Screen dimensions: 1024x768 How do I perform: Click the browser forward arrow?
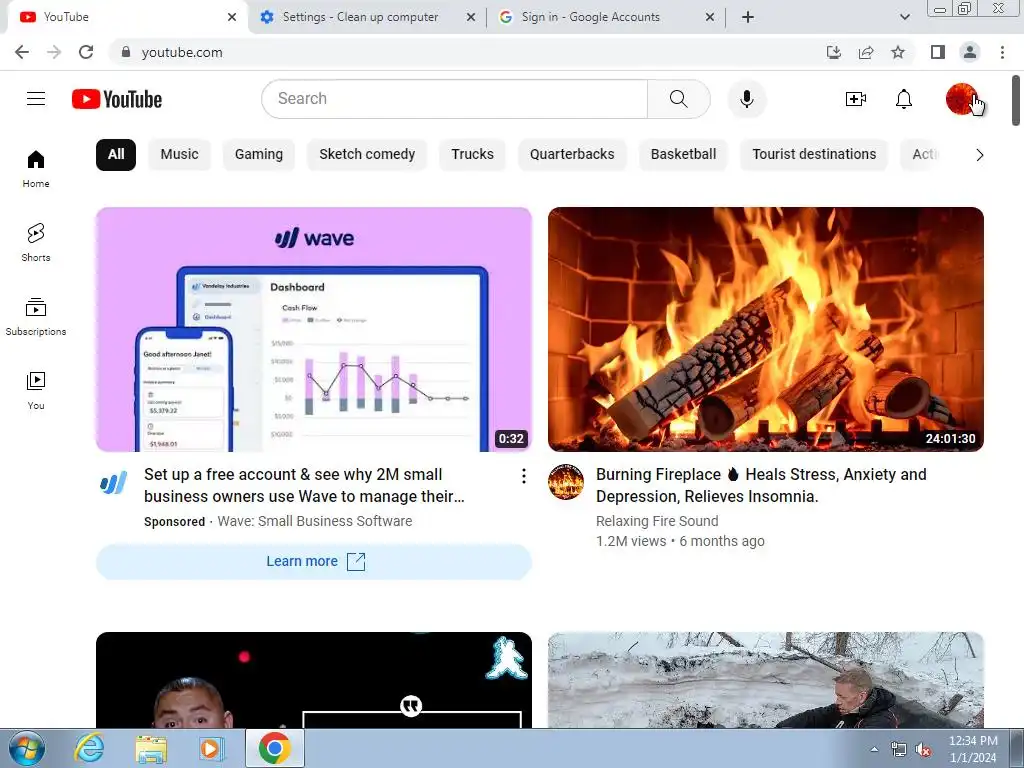54,52
